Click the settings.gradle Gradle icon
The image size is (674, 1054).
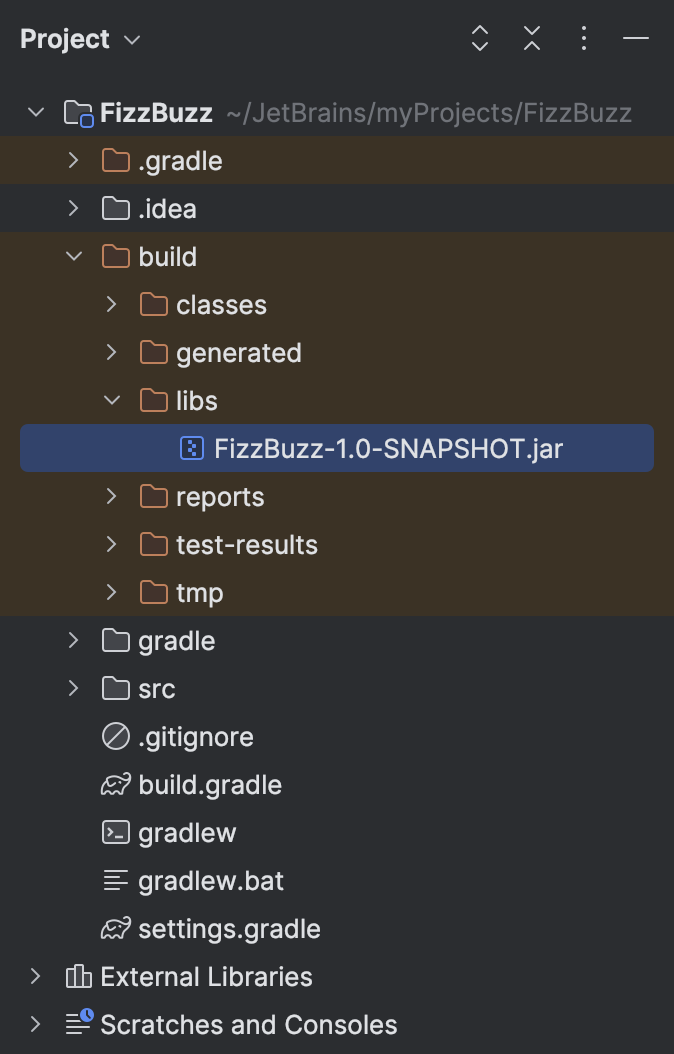point(117,929)
